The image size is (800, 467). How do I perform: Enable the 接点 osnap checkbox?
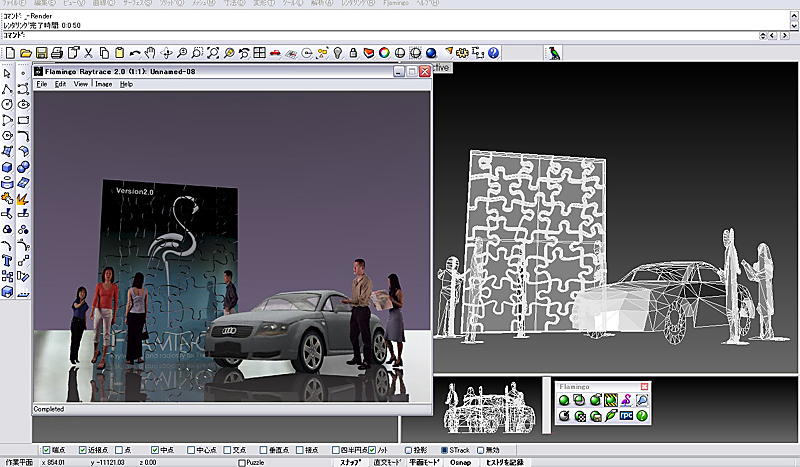pyautogui.click(x=299, y=450)
